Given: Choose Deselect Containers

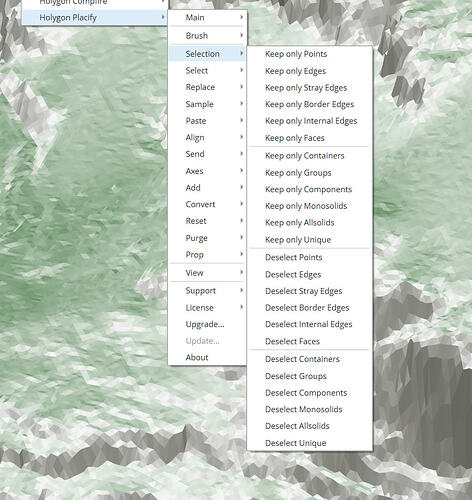Looking at the screenshot, I should 309,359.
